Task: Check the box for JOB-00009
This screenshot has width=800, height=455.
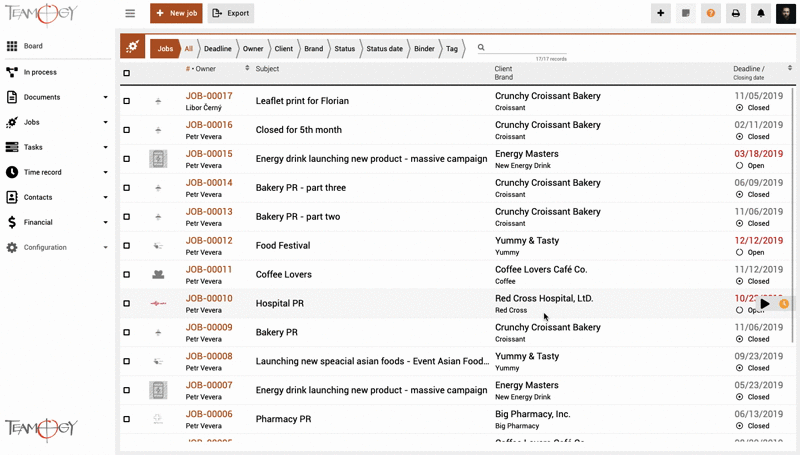Action: [x=127, y=333]
